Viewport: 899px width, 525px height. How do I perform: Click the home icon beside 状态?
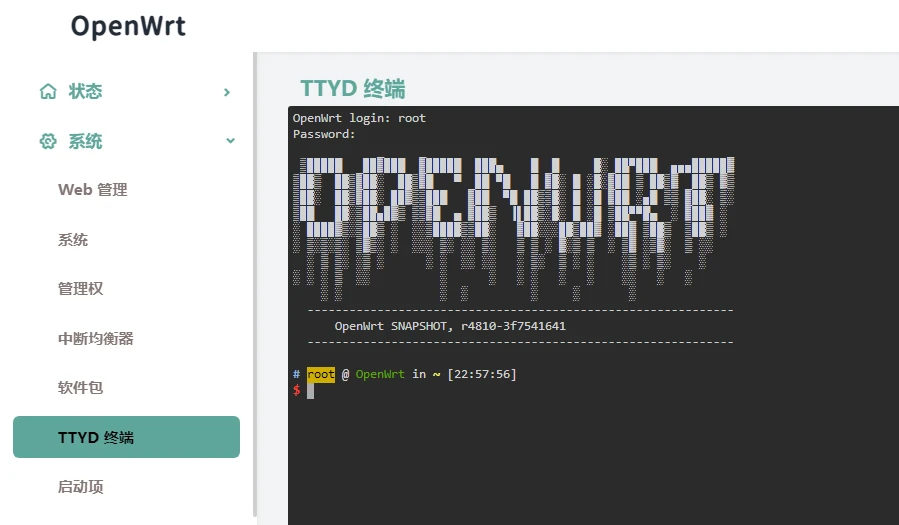48,91
